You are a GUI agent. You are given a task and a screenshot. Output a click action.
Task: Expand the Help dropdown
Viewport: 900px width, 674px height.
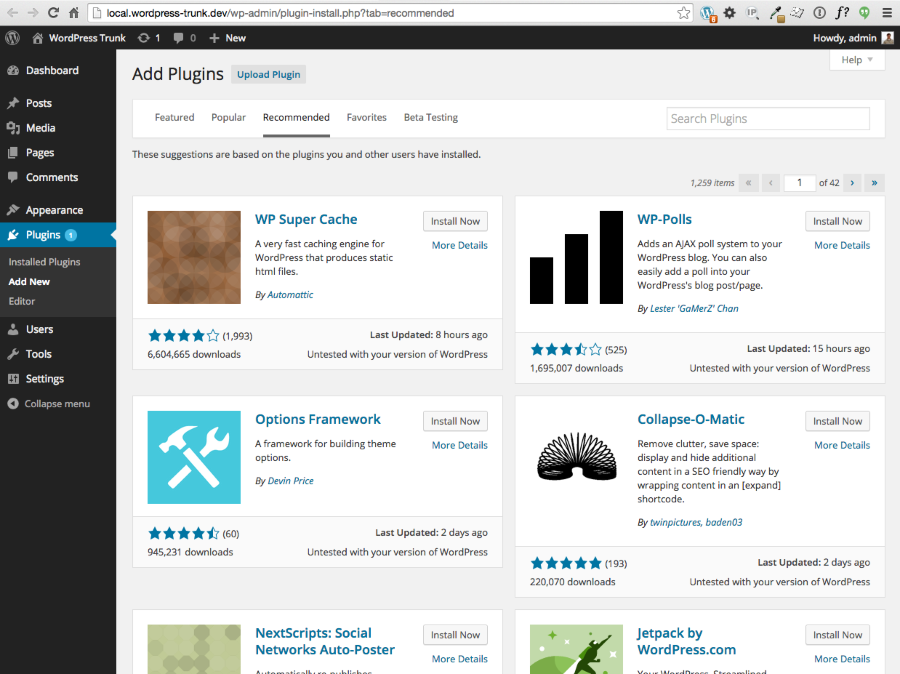[x=857, y=60]
